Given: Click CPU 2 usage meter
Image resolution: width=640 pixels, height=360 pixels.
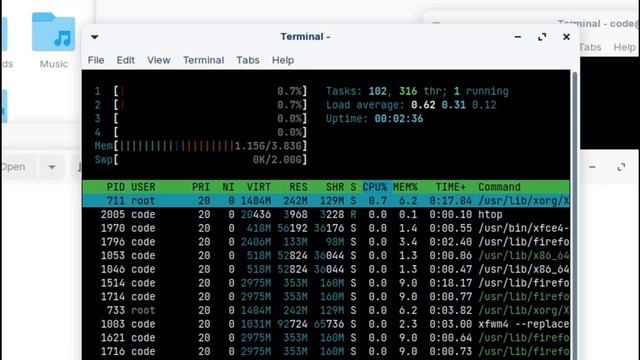Looking at the screenshot, I should 200,105.
